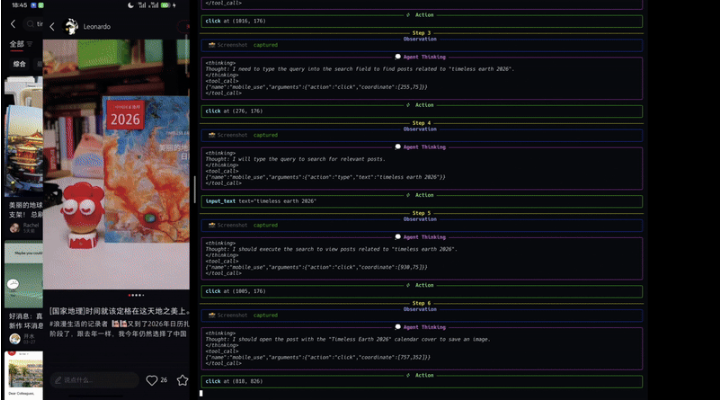Tap the comment input field with the pencil icon
The height and width of the screenshot is (401, 721).
tap(94, 380)
